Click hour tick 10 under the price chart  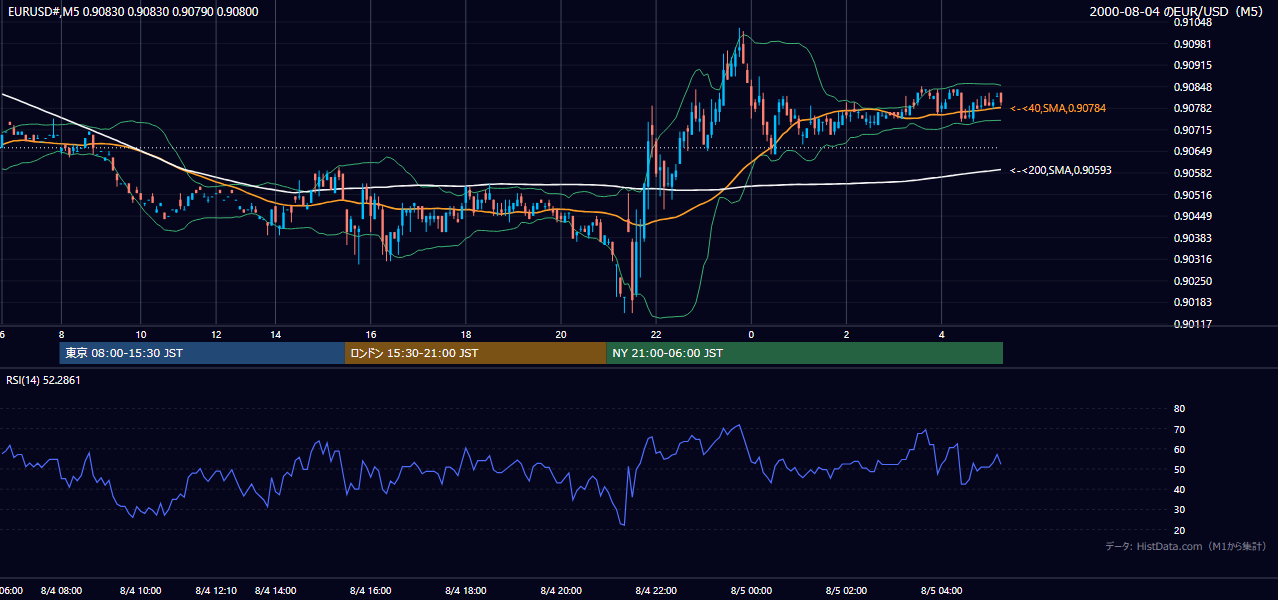click(x=141, y=335)
